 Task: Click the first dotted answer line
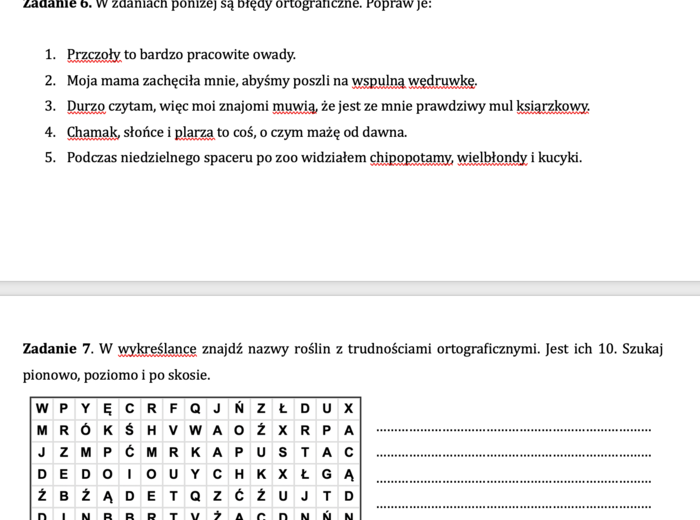click(x=513, y=430)
